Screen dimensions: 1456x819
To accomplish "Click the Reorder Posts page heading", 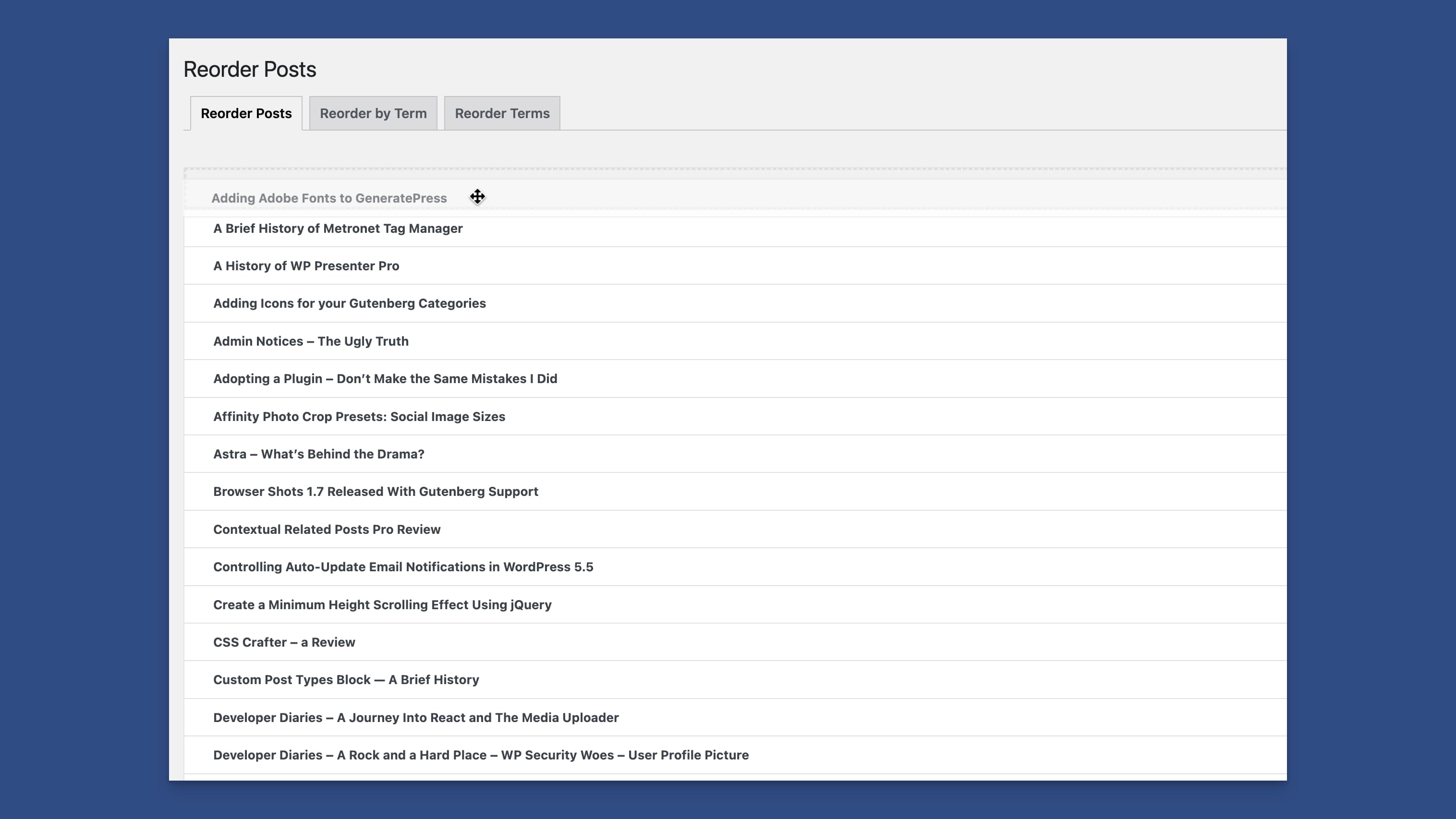I will [x=249, y=70].
